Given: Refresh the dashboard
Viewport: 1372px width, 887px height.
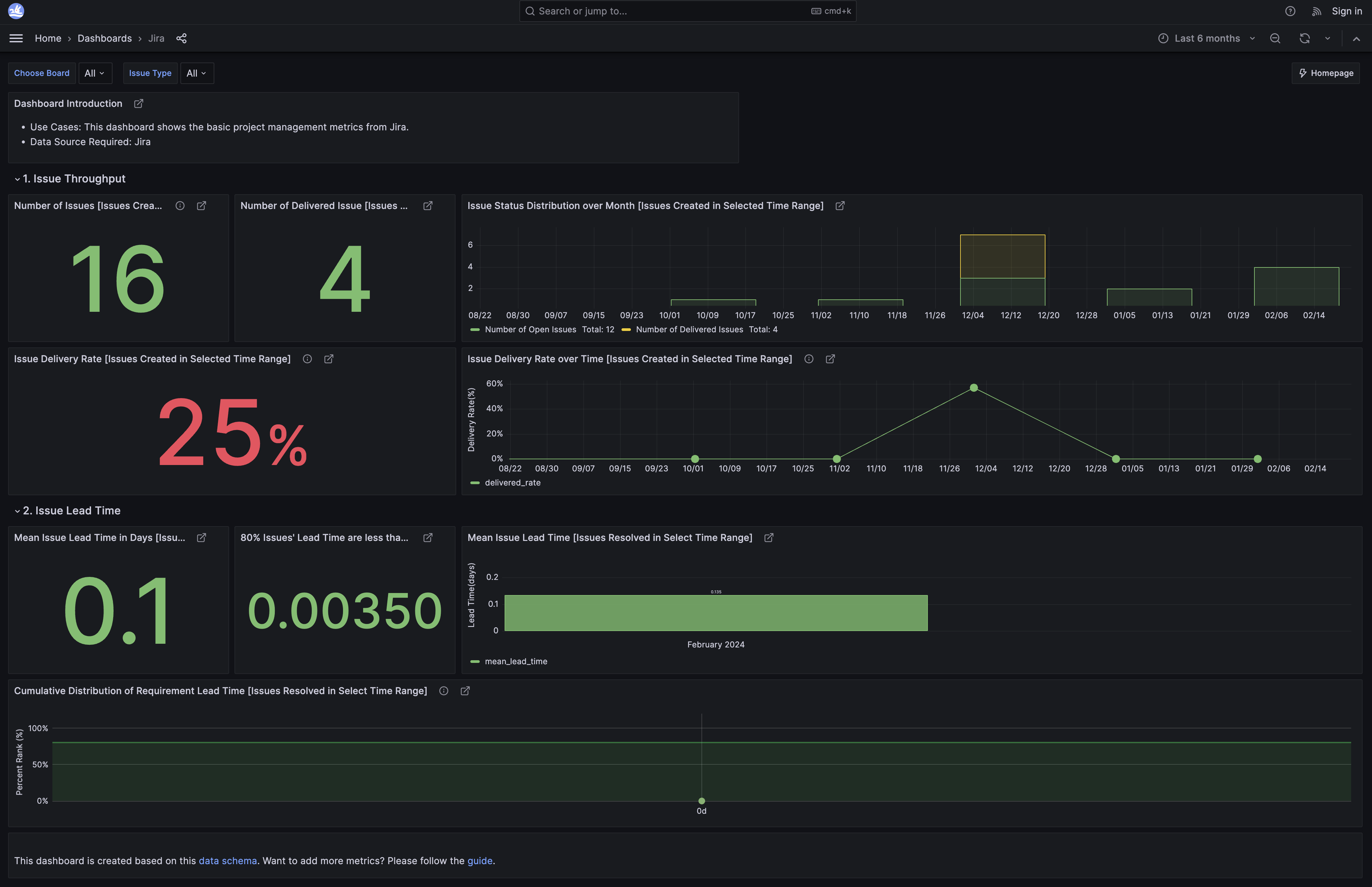Looking at the screenshot, I should (1304, 38).
